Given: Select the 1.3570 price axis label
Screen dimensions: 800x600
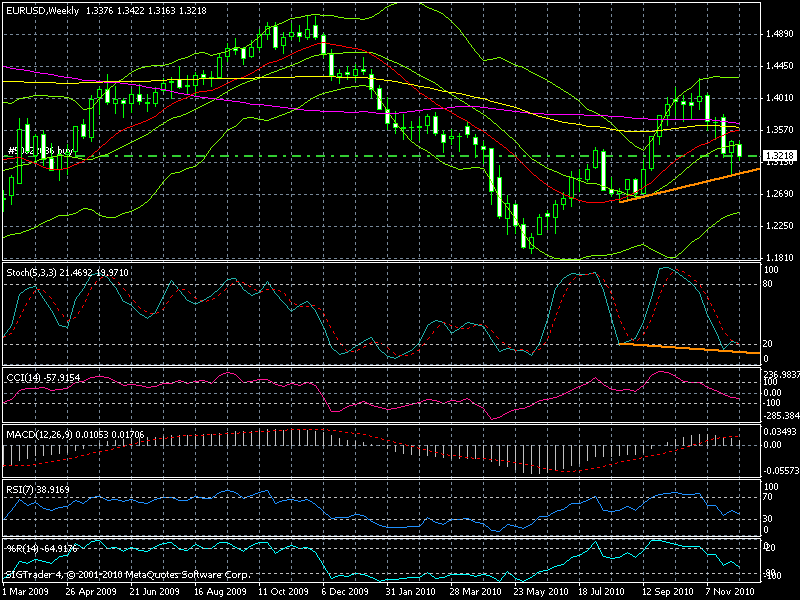Looking at the screenshot, I should pyautogui.click(x=780, y=130).
